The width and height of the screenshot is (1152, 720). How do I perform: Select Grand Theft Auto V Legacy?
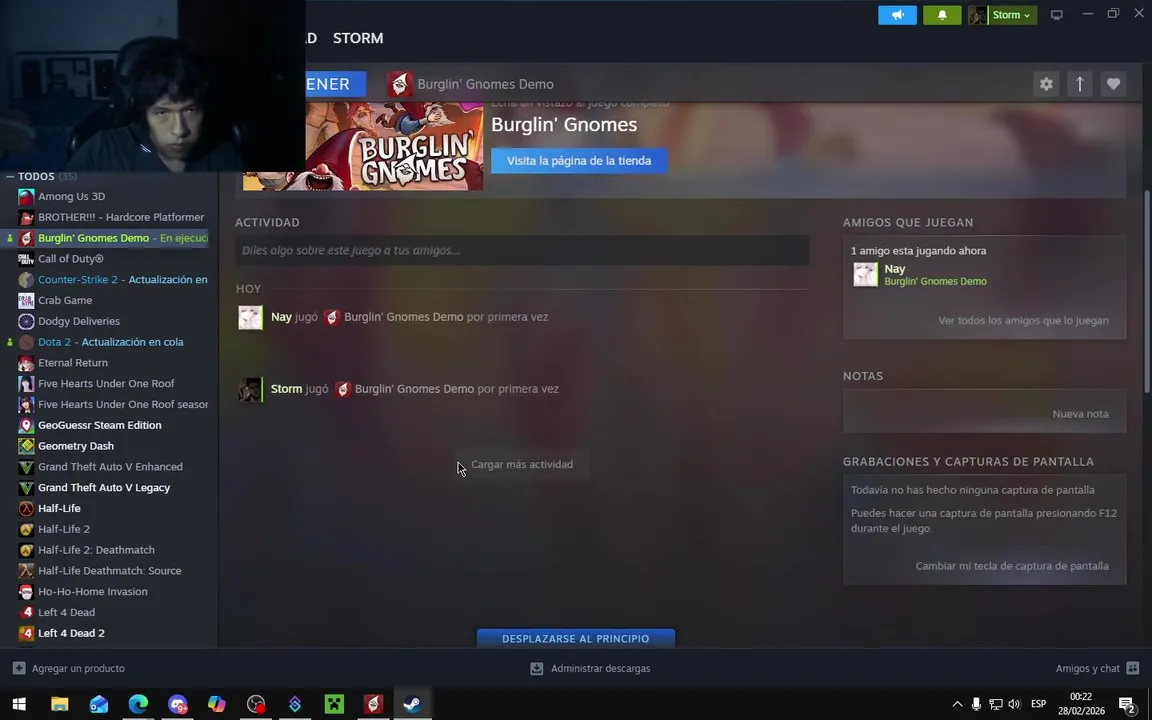[104, 488]
